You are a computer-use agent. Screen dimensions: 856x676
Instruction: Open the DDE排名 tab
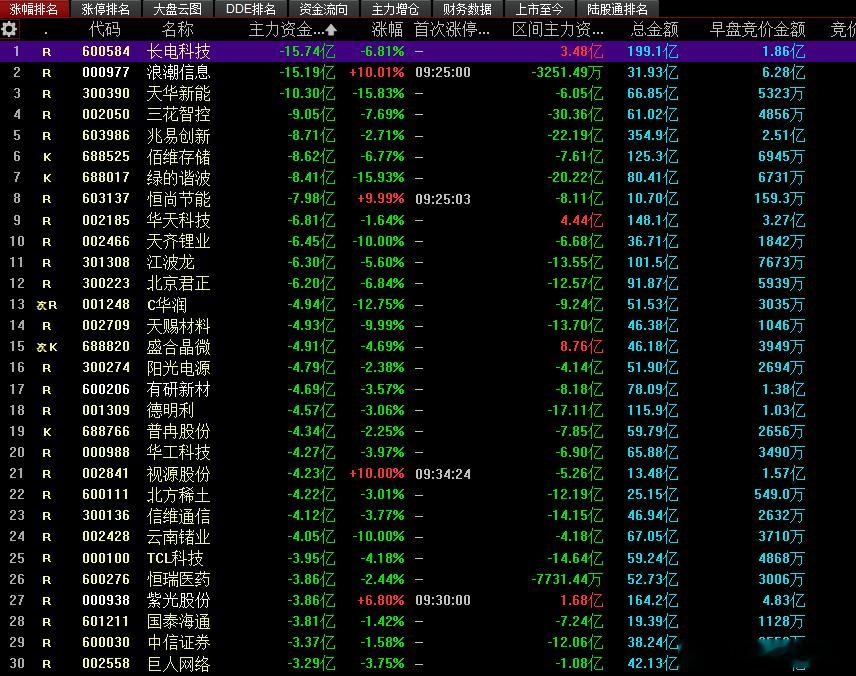(x=250, y=9)
